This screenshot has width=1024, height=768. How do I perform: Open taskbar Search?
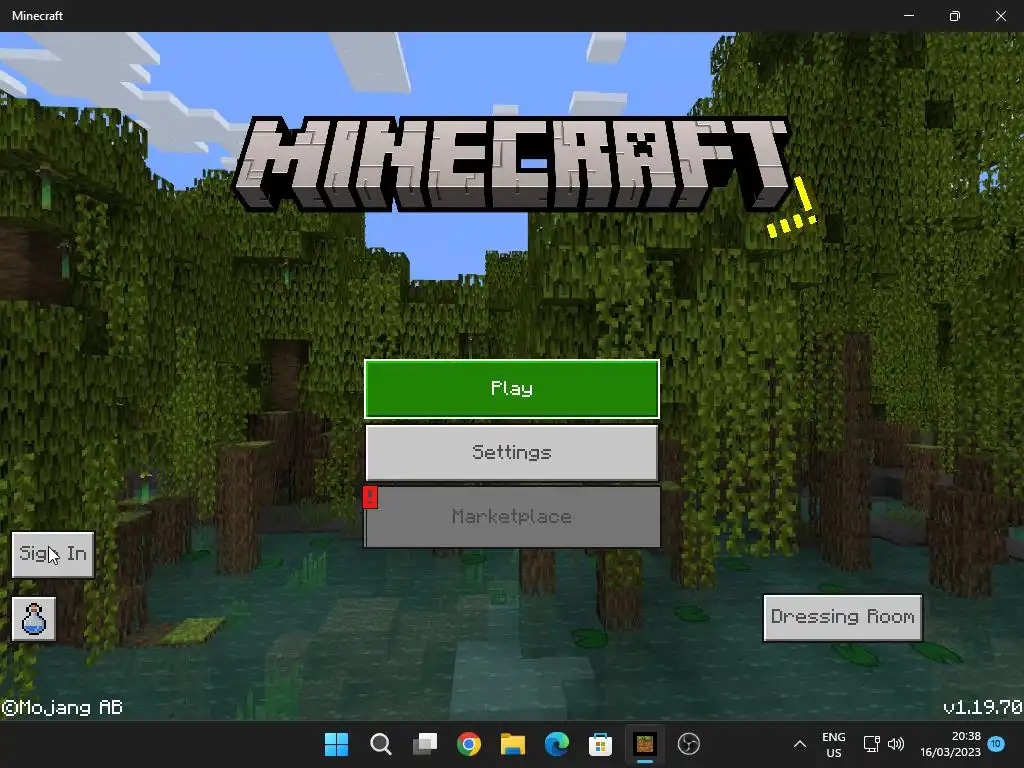click(381, 744)
